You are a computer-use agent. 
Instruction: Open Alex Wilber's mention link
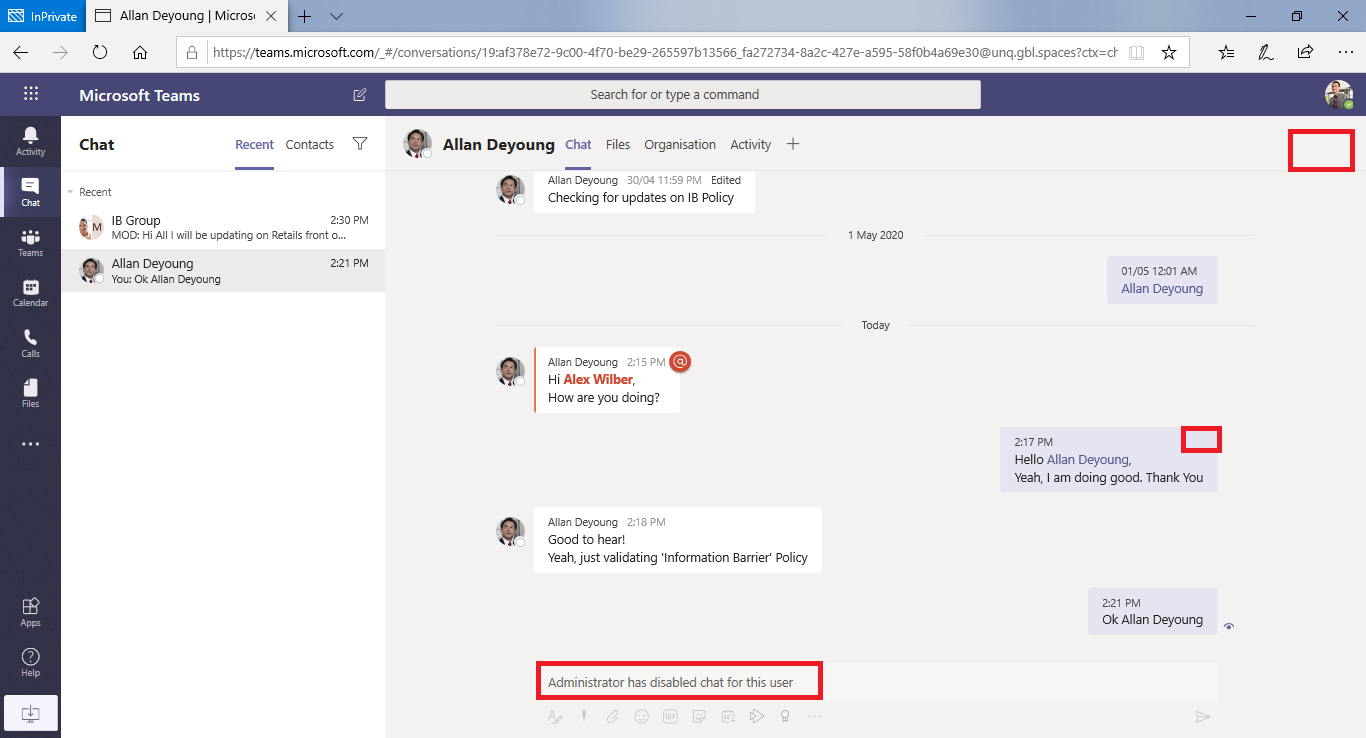(595, 379)
